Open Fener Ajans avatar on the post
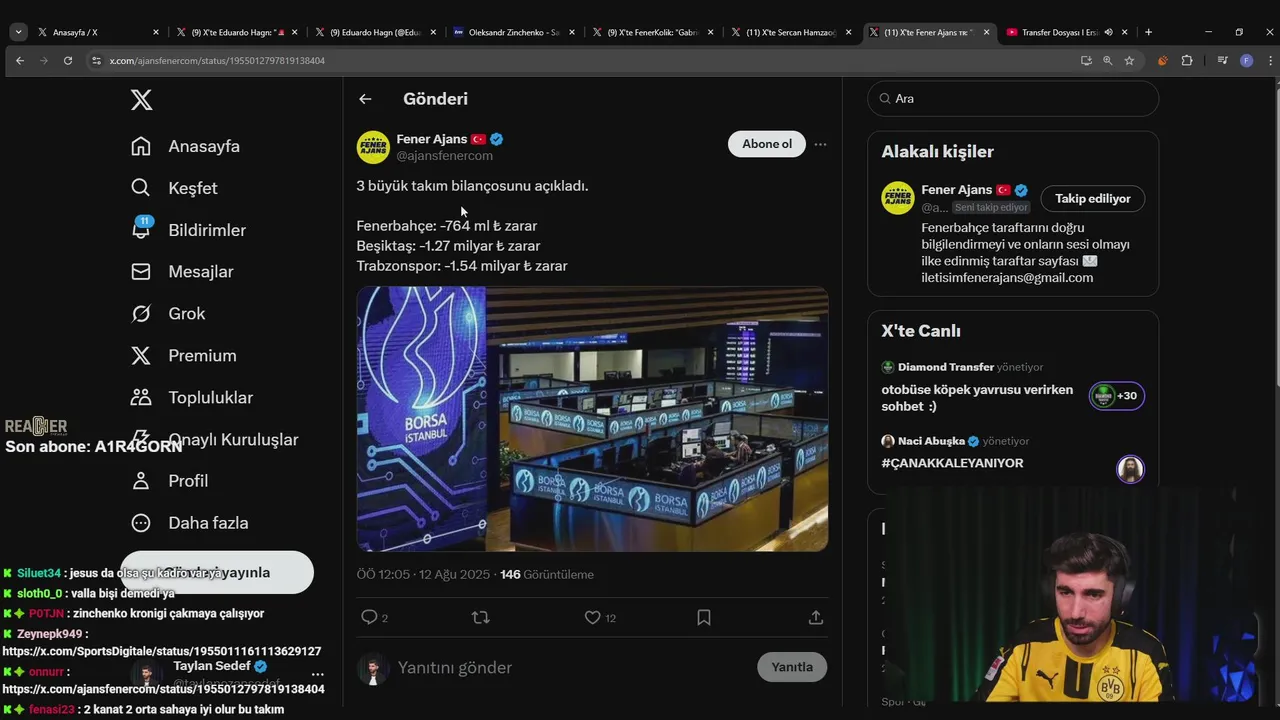 tap(373, 147)
